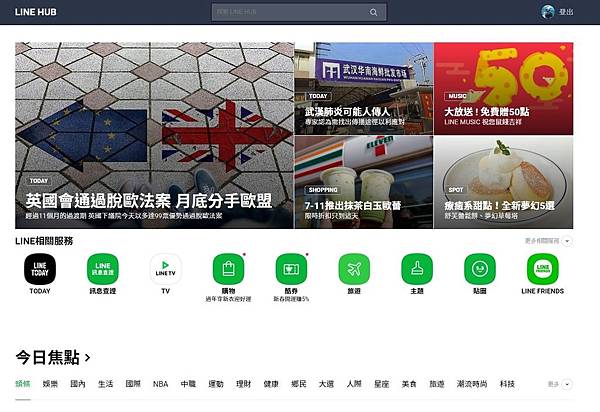Open the 7-11推出抹茶白玉歐蕾 shopping tile
The height and width of the screenshot is (412, 600).
pos(364,182)
